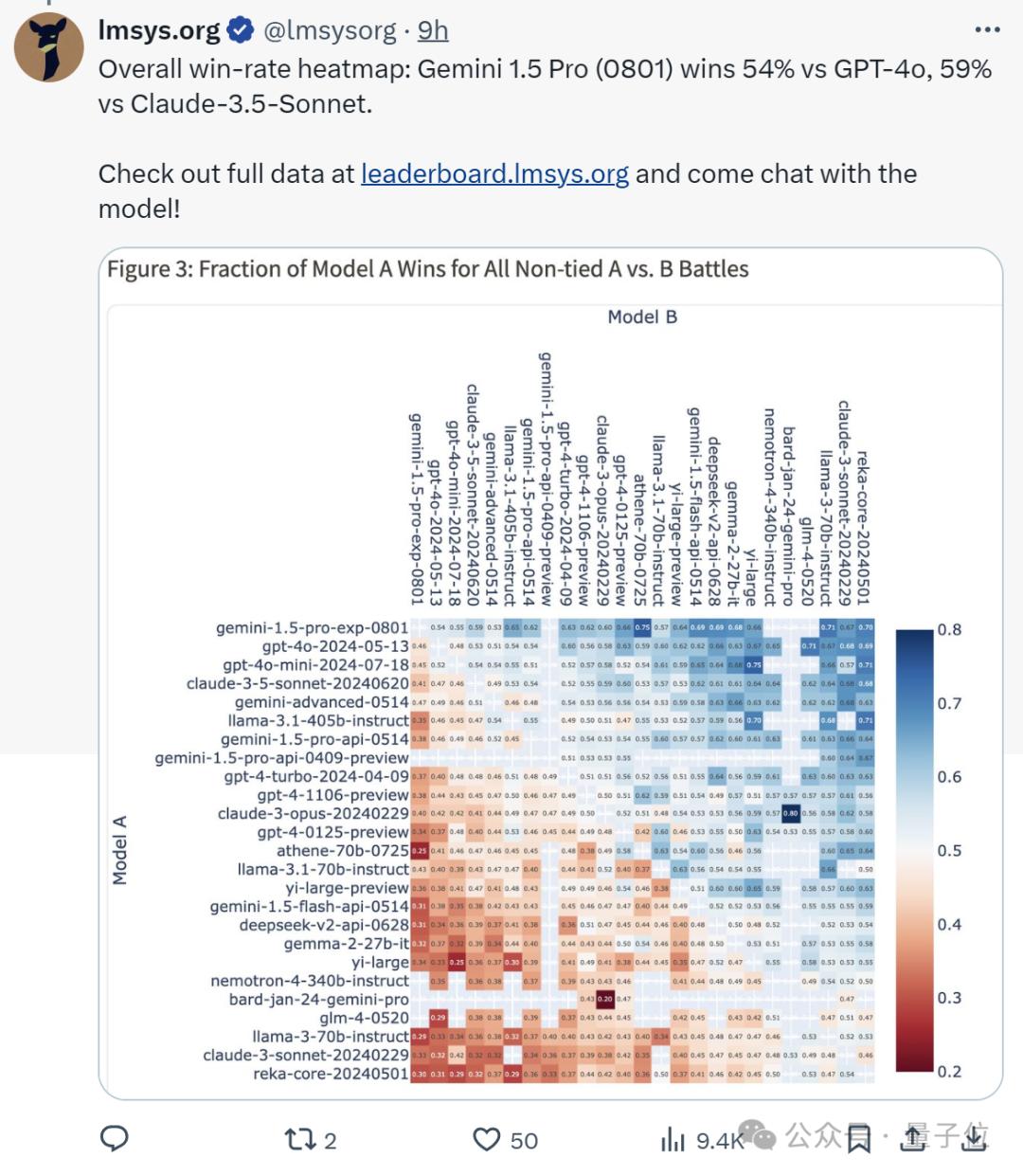Open the lmsys.org profile avatar
This screenshot has height=1176, width=1023.
tap(49, 47)
